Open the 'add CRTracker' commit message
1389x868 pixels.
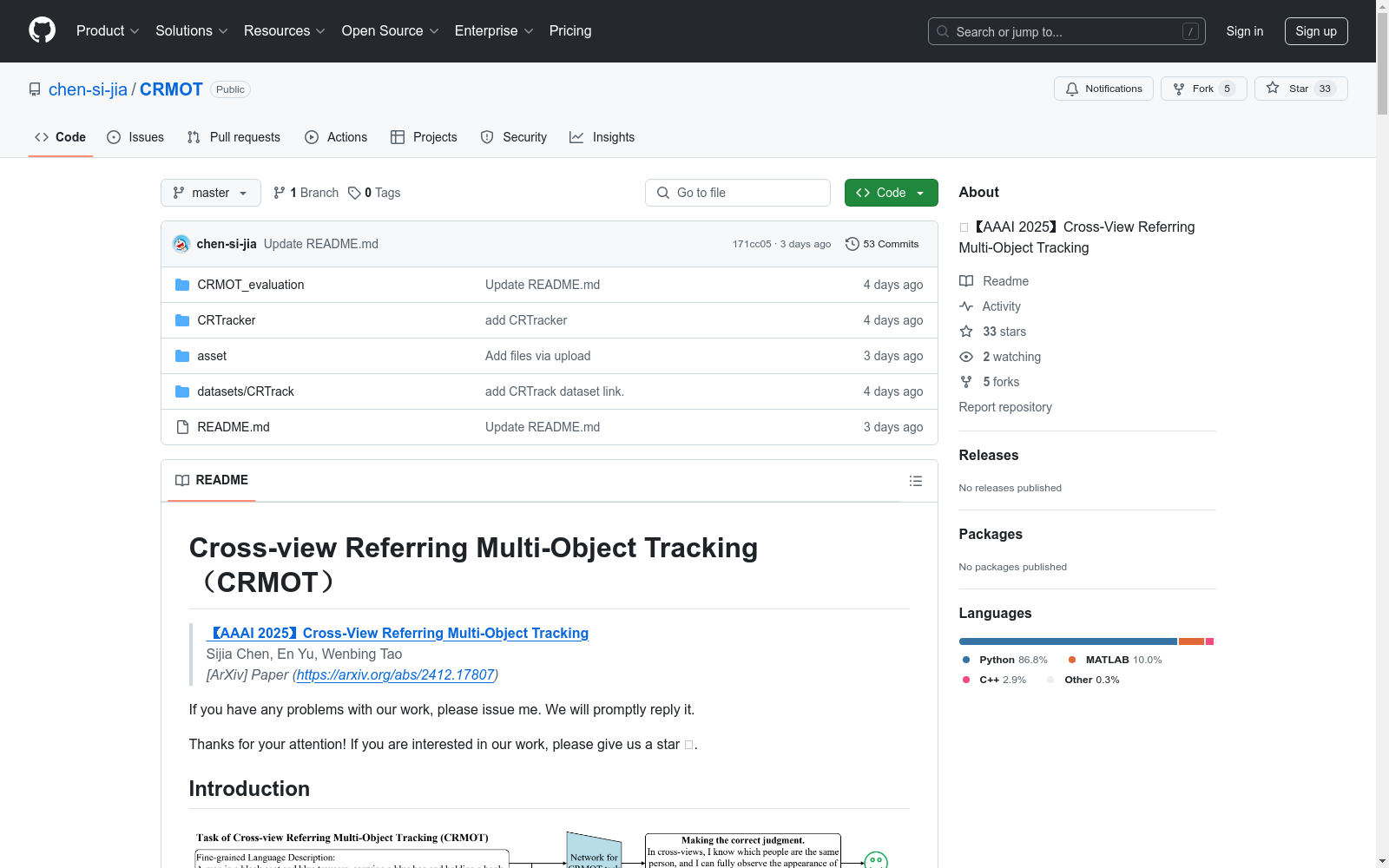point(526,320)
